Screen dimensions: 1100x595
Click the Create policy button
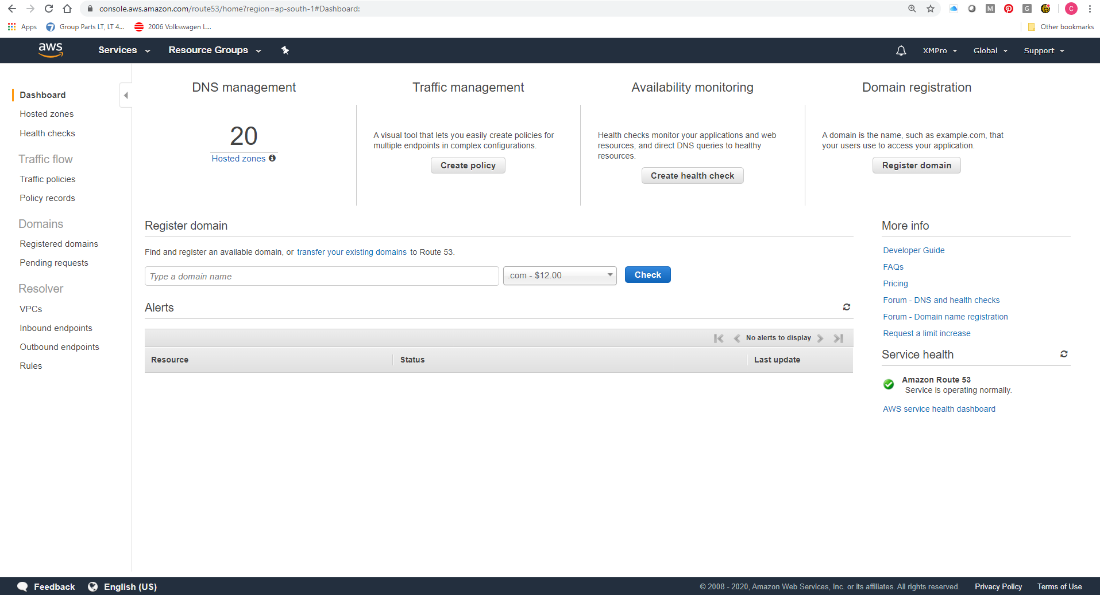(x=468, y=166)
